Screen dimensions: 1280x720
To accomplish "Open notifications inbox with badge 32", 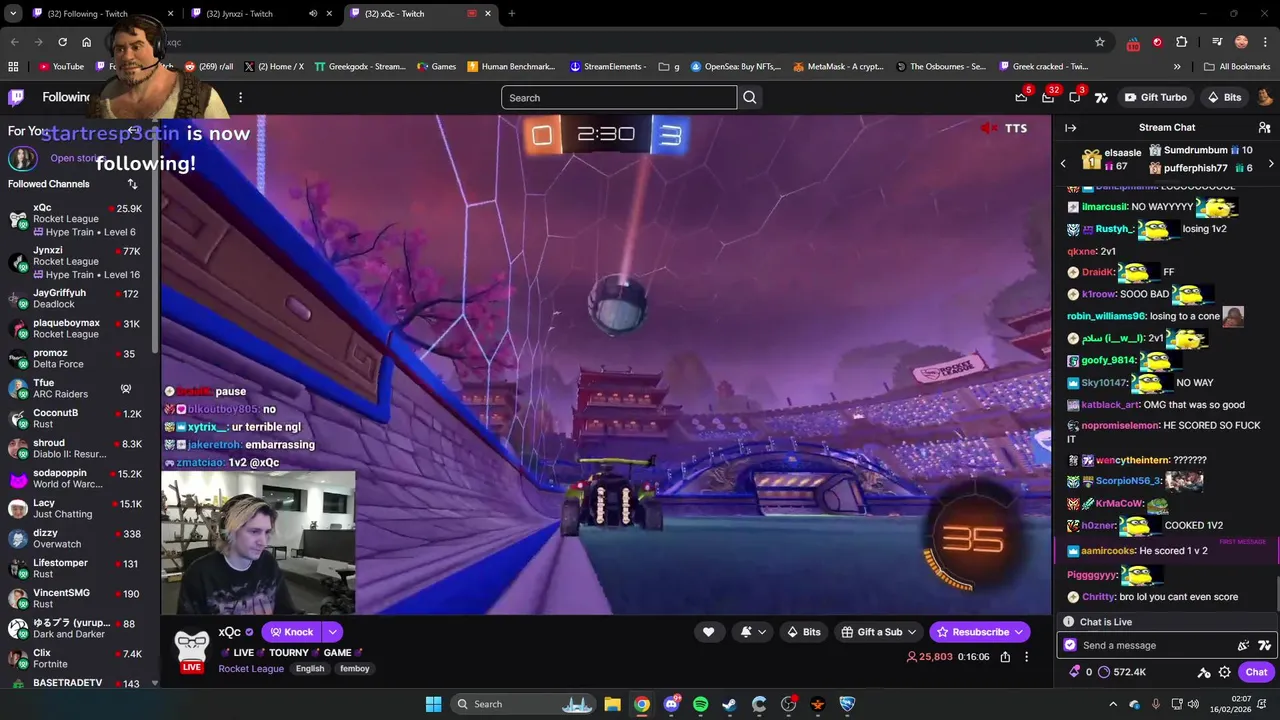I will (1048, 97).
